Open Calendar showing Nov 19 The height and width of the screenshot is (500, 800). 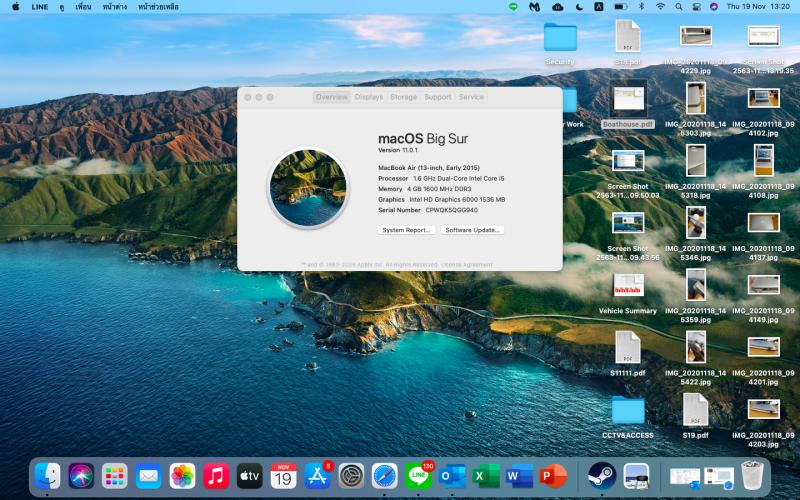[283, 476]
